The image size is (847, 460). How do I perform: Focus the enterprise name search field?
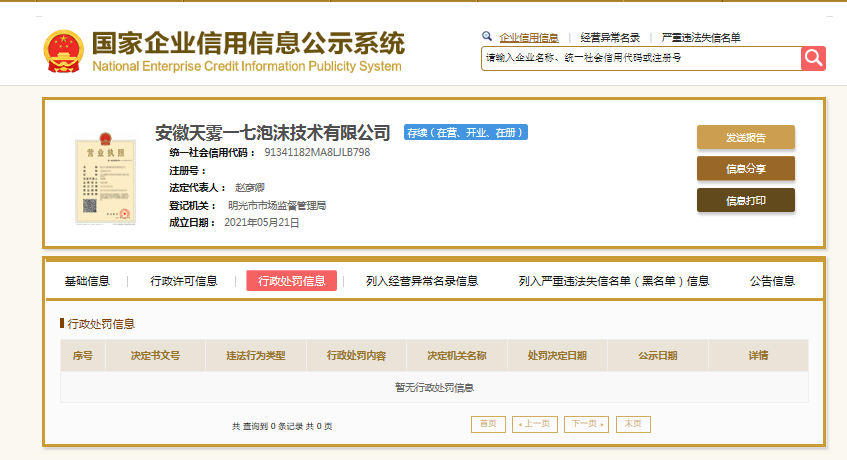pos(641,58)
